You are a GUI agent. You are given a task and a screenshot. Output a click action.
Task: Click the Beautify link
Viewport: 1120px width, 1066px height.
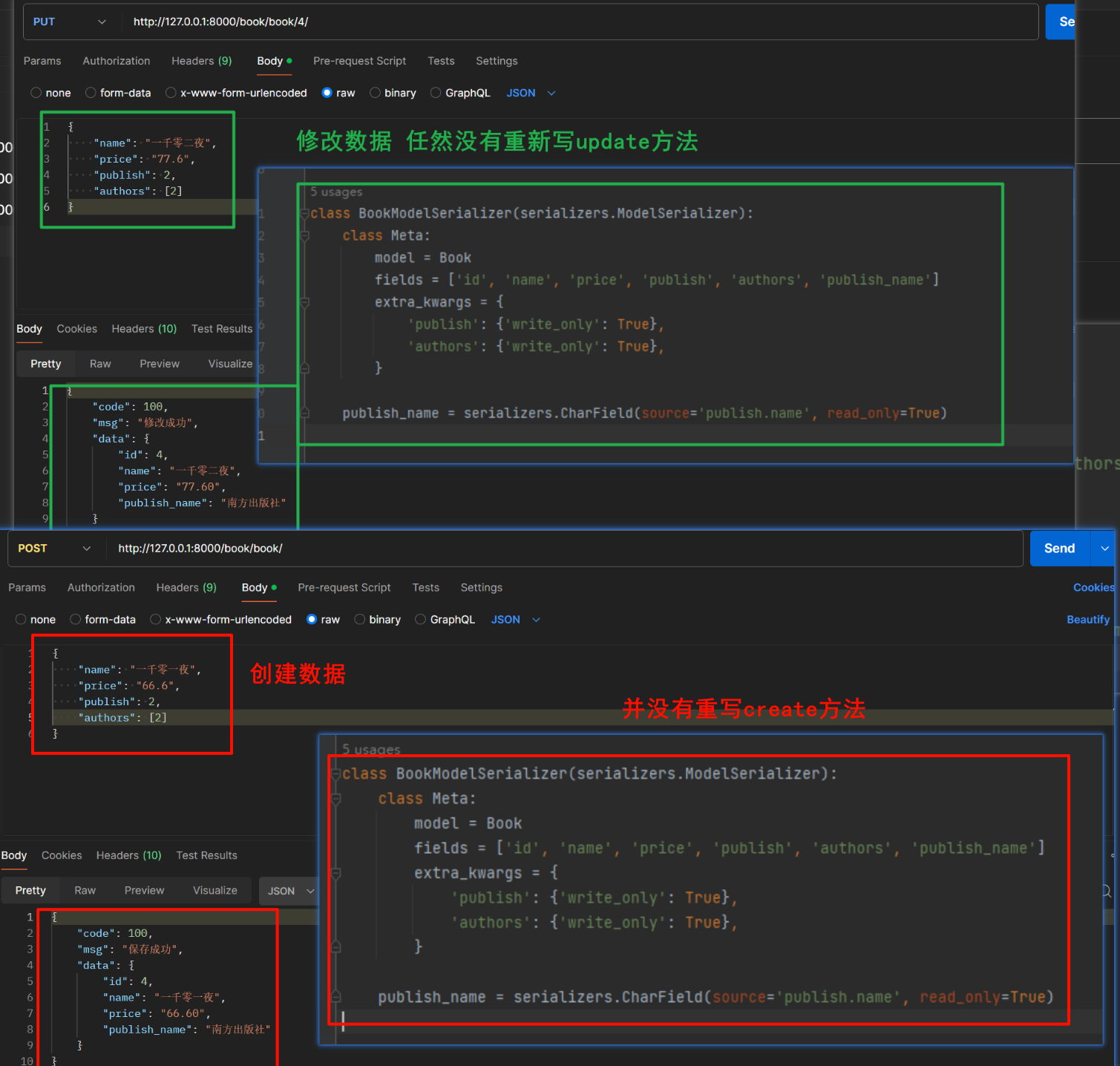click(1088, 620)
